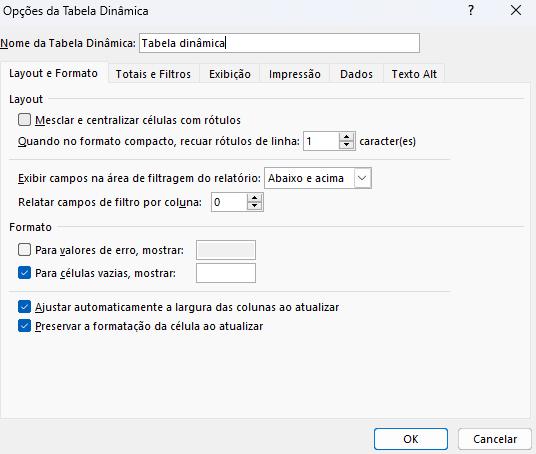Click the empty cells text field
The width and height of the screenshot is (536, 454).
pyautogui.click(x=226, y=273)
